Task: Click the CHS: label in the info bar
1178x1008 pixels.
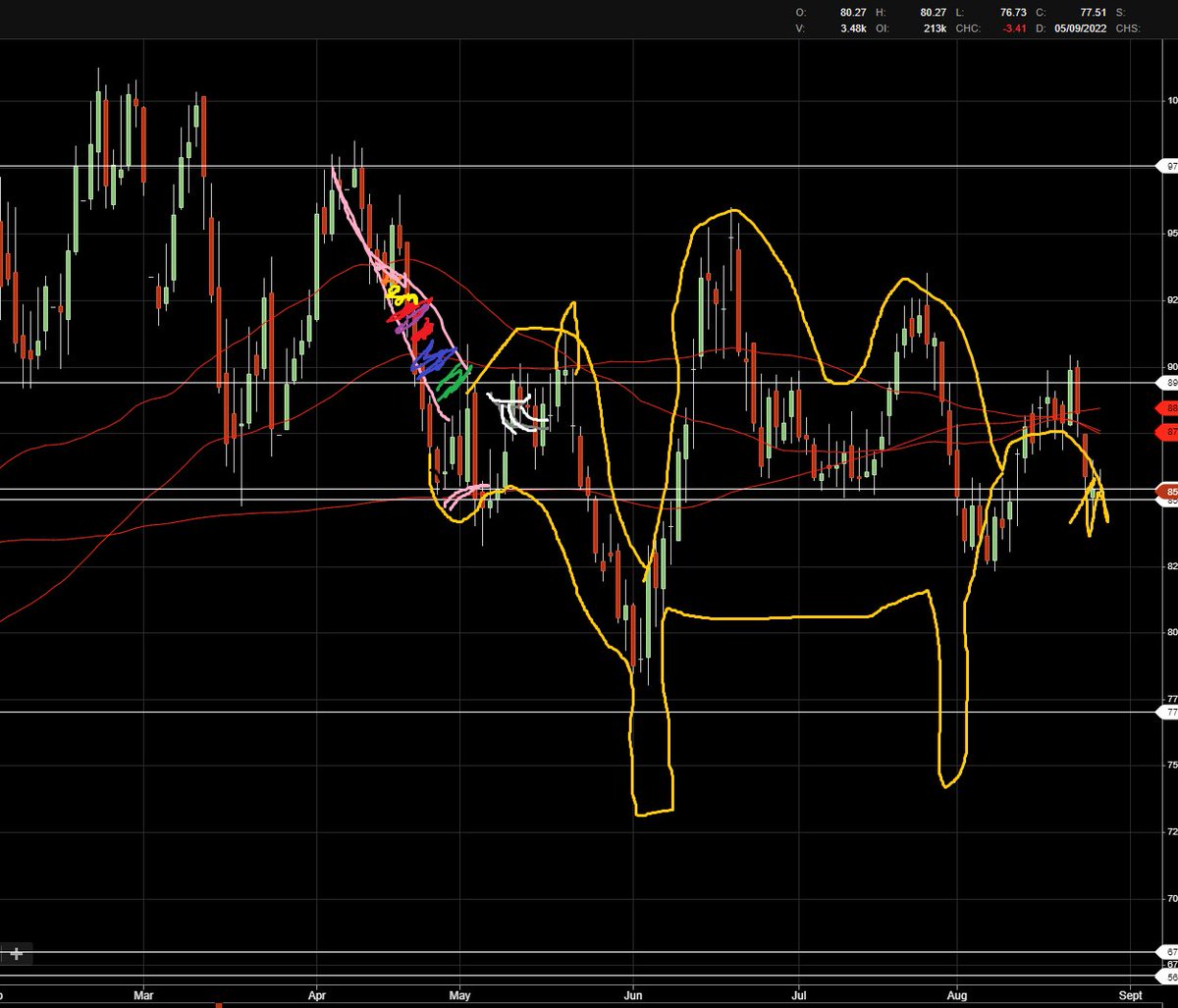Action: coord(1128,28)
